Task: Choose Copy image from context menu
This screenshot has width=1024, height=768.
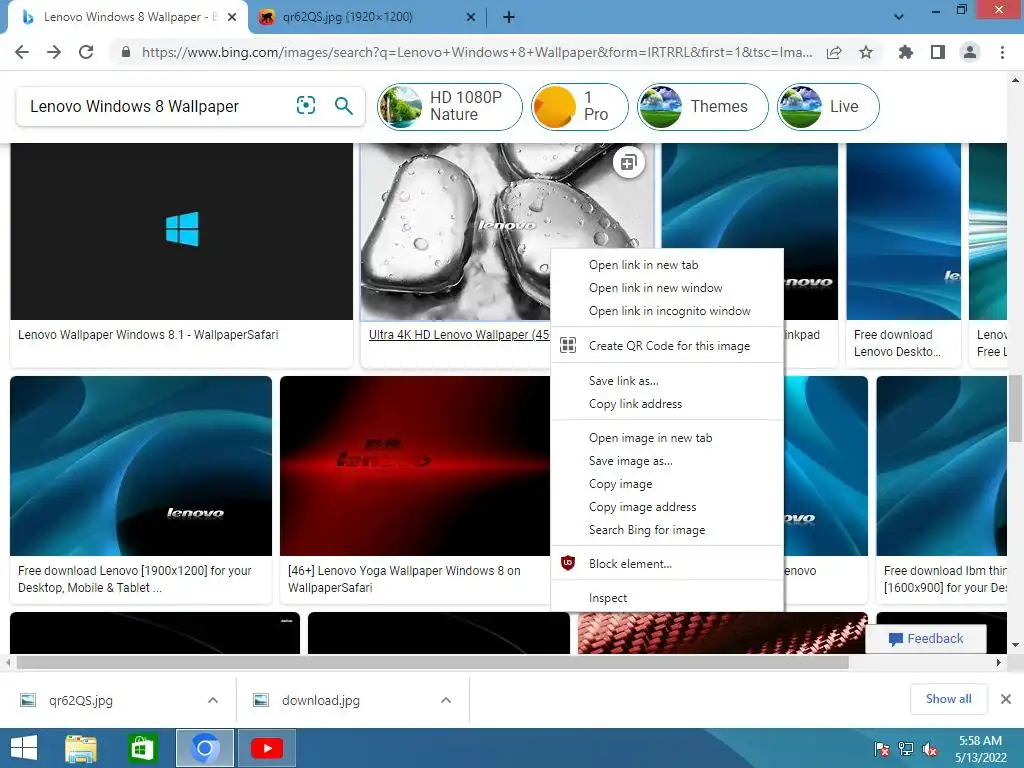Action: point(667,484)
